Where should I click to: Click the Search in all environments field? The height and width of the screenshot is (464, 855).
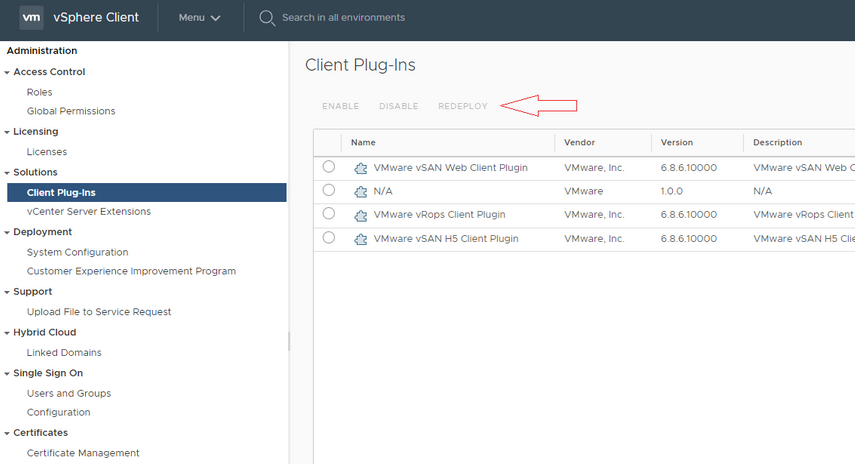tap(344, 17)
